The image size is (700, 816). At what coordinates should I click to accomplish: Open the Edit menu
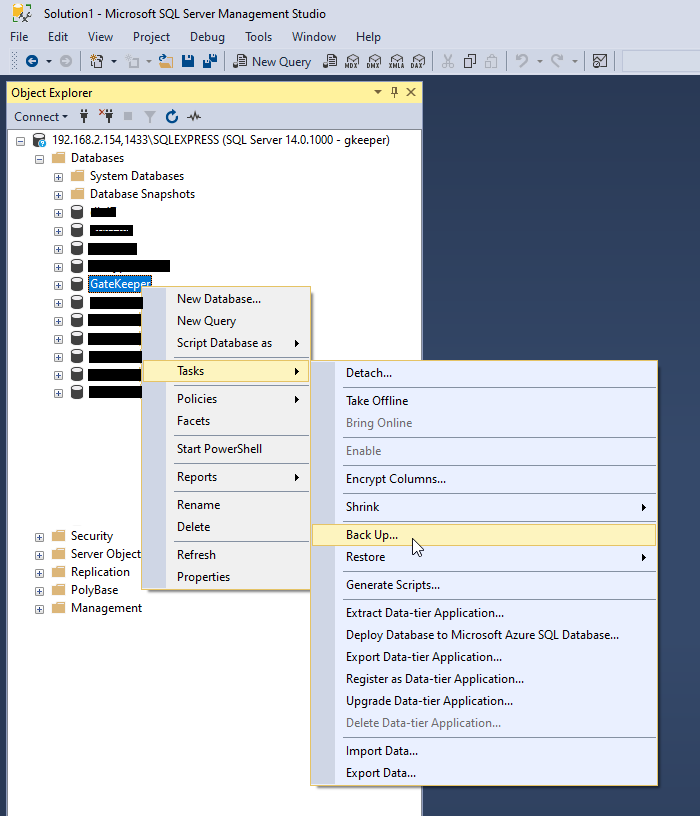click(58, 37)
